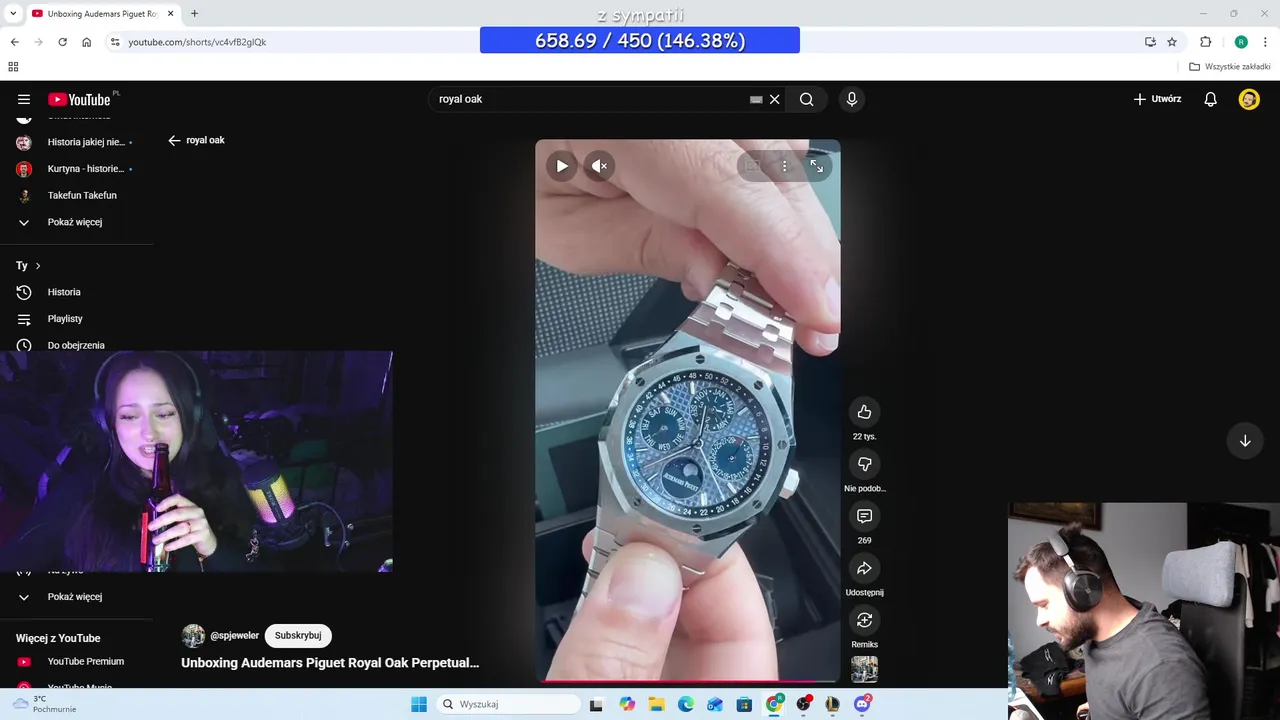Open 'Do obejrzenia' watch later list
Screen dimensions: 1280x720
(x=76, y=345)
